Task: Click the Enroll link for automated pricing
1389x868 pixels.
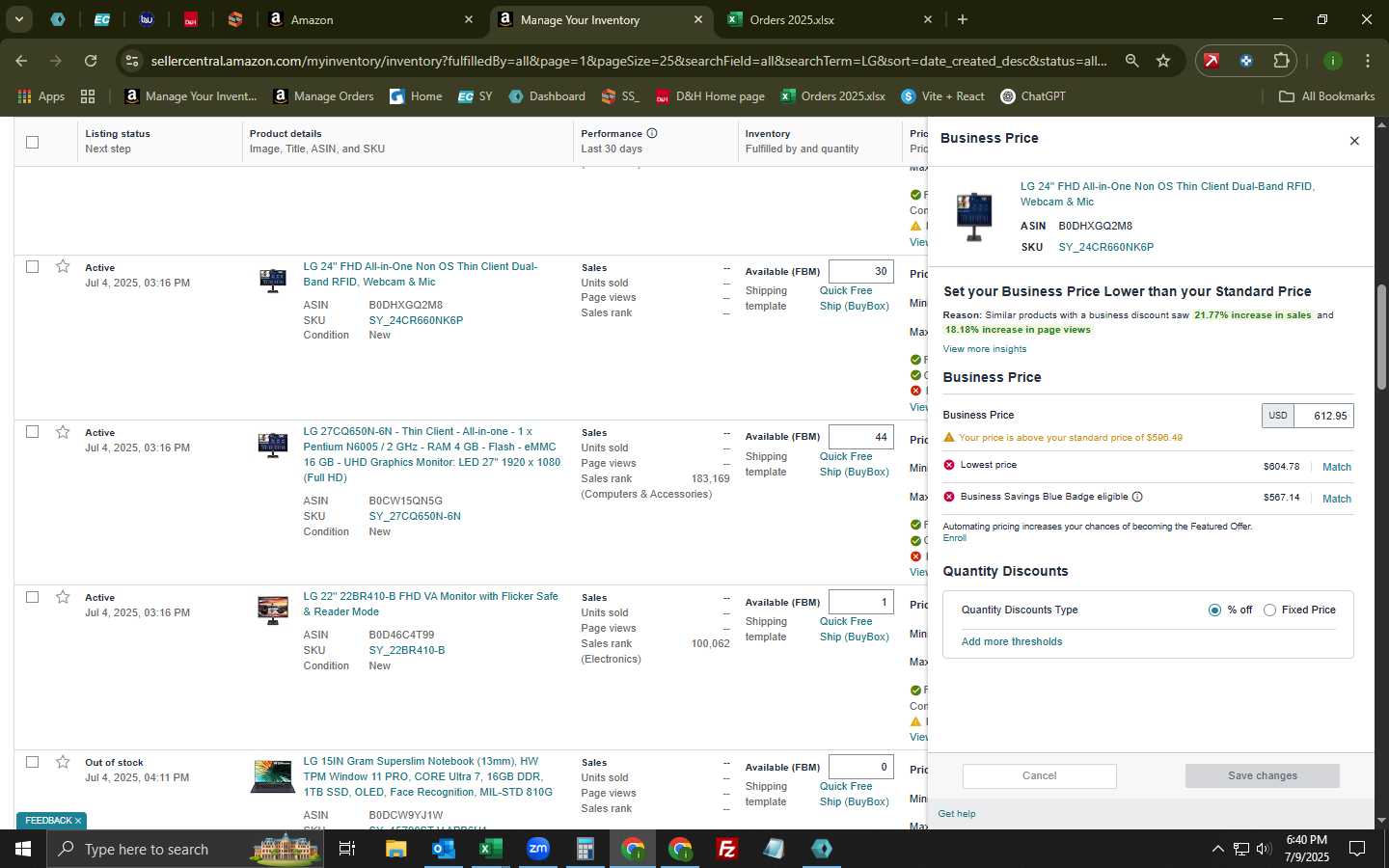Action: pyautogui.click(x=954, y=538)
